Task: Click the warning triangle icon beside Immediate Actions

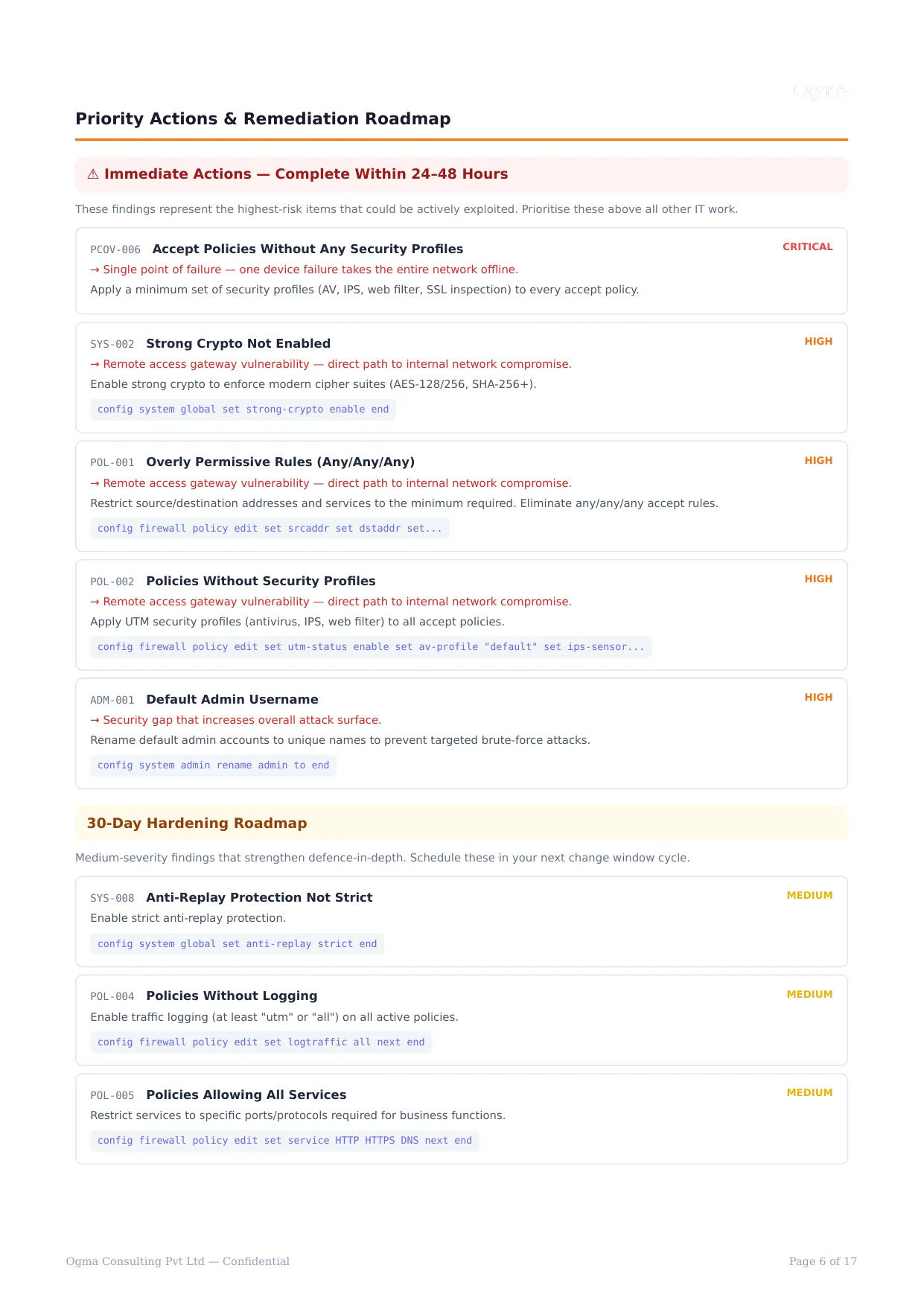Action: tap(93, 174)
